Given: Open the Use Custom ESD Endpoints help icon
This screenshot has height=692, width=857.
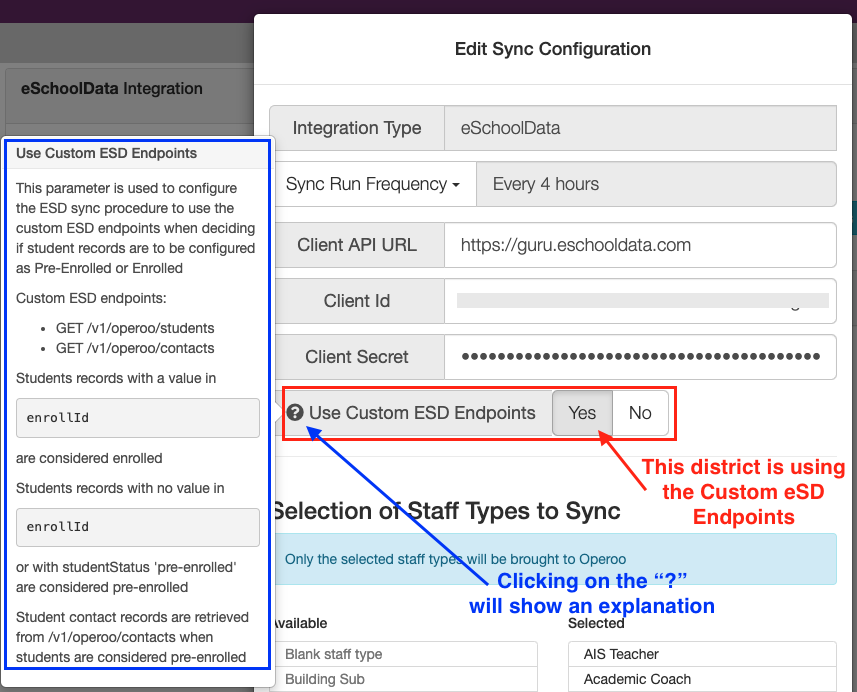Looking at the screenshot, I should click(x=295, y=413).
